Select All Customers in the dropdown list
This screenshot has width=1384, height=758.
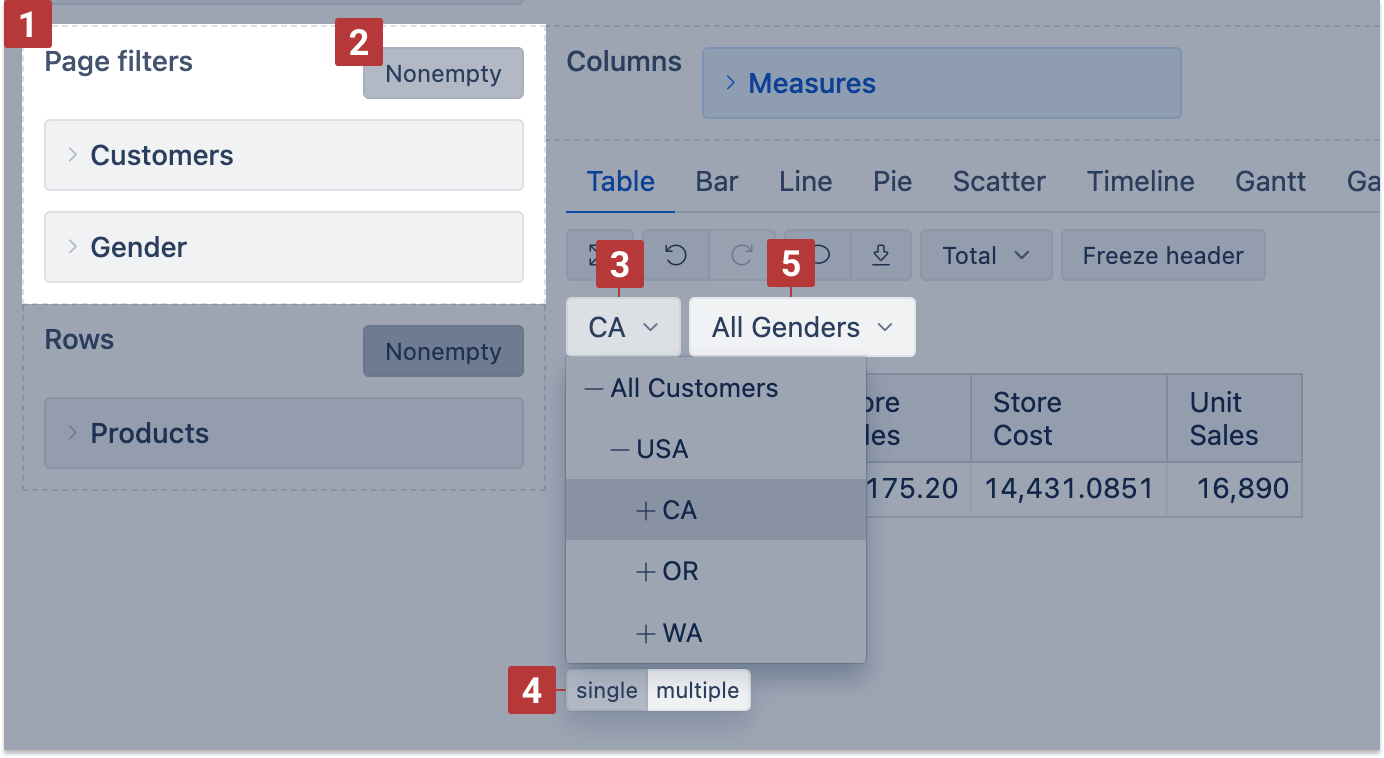[x=694, y=388]
